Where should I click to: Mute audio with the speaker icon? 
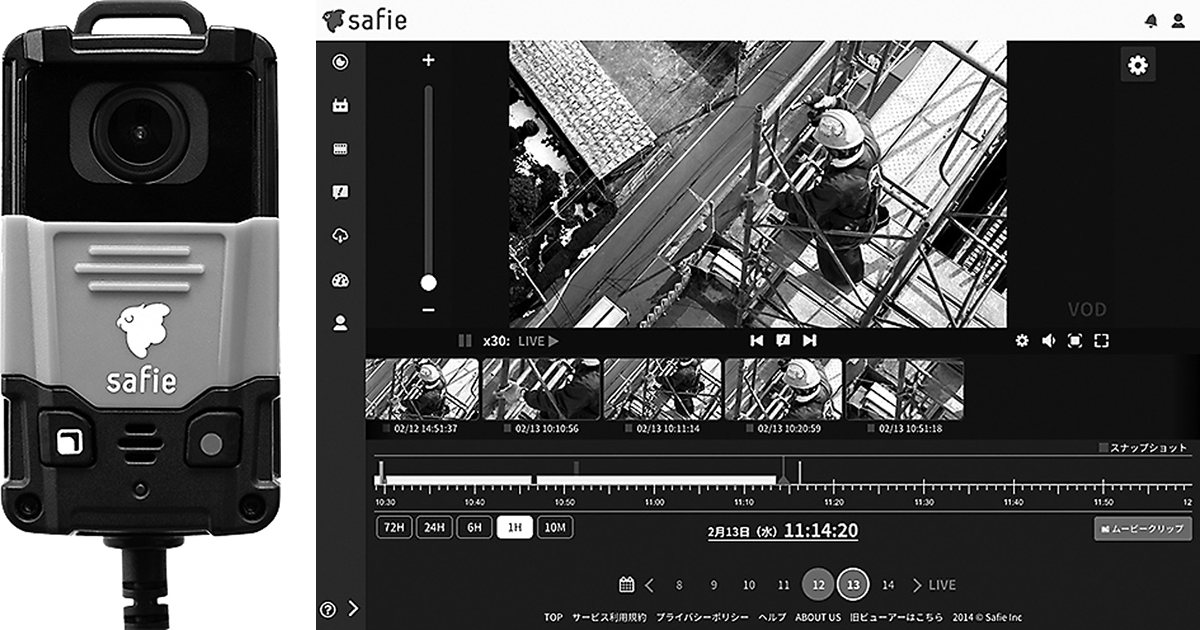[1048, 341]
